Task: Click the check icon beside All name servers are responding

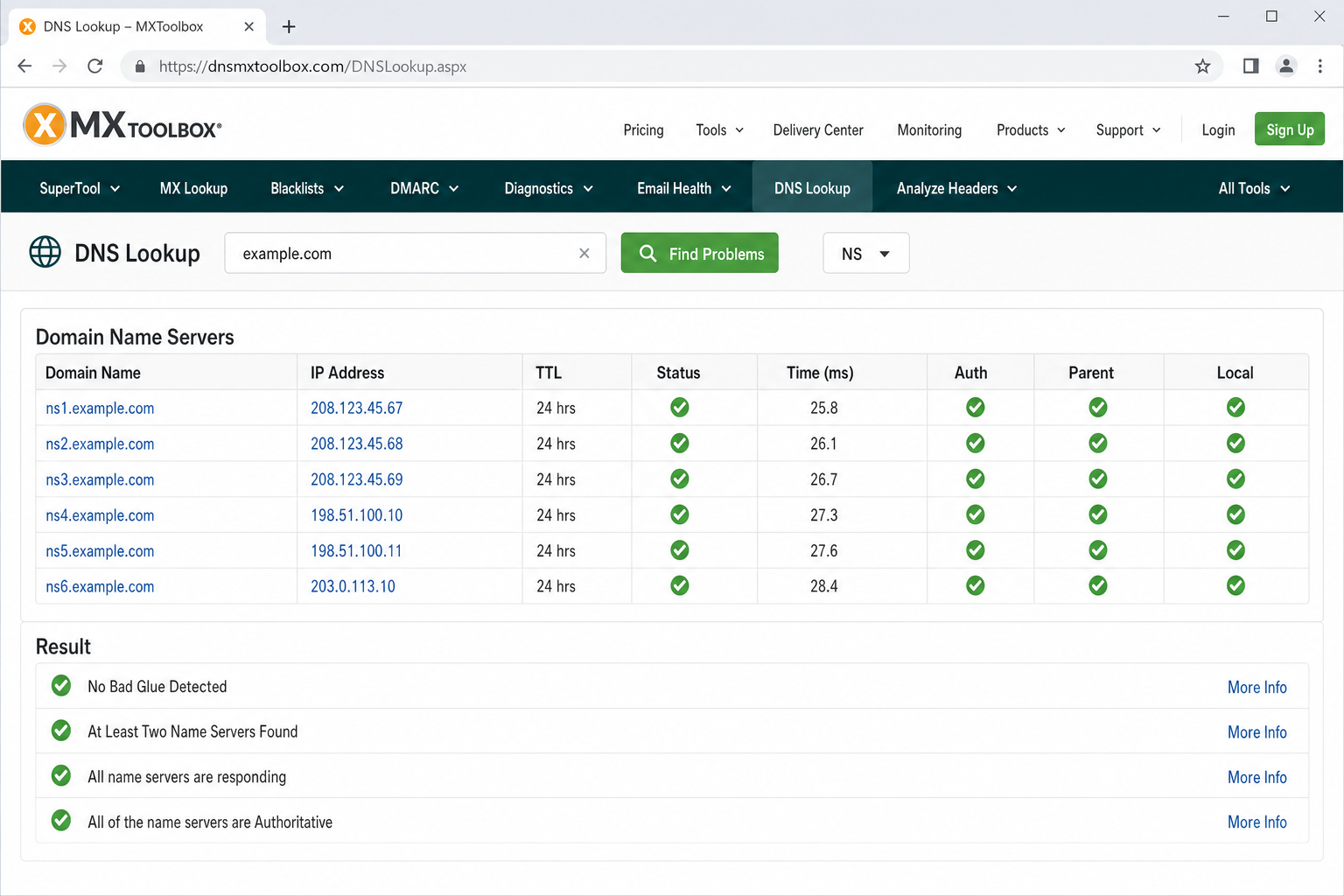Action: (61, 775)
